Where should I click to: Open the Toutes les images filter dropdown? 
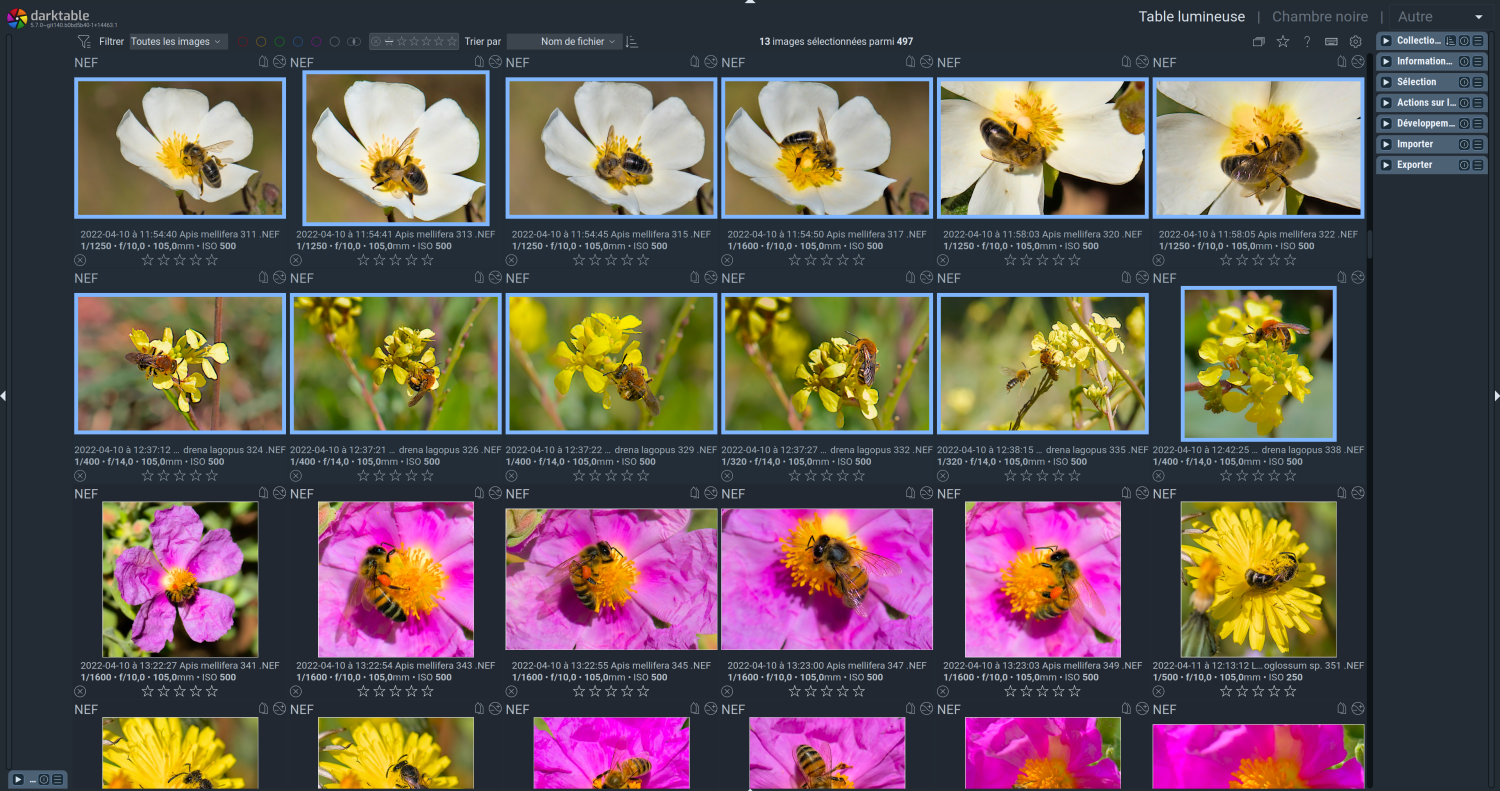click(178, 42)
